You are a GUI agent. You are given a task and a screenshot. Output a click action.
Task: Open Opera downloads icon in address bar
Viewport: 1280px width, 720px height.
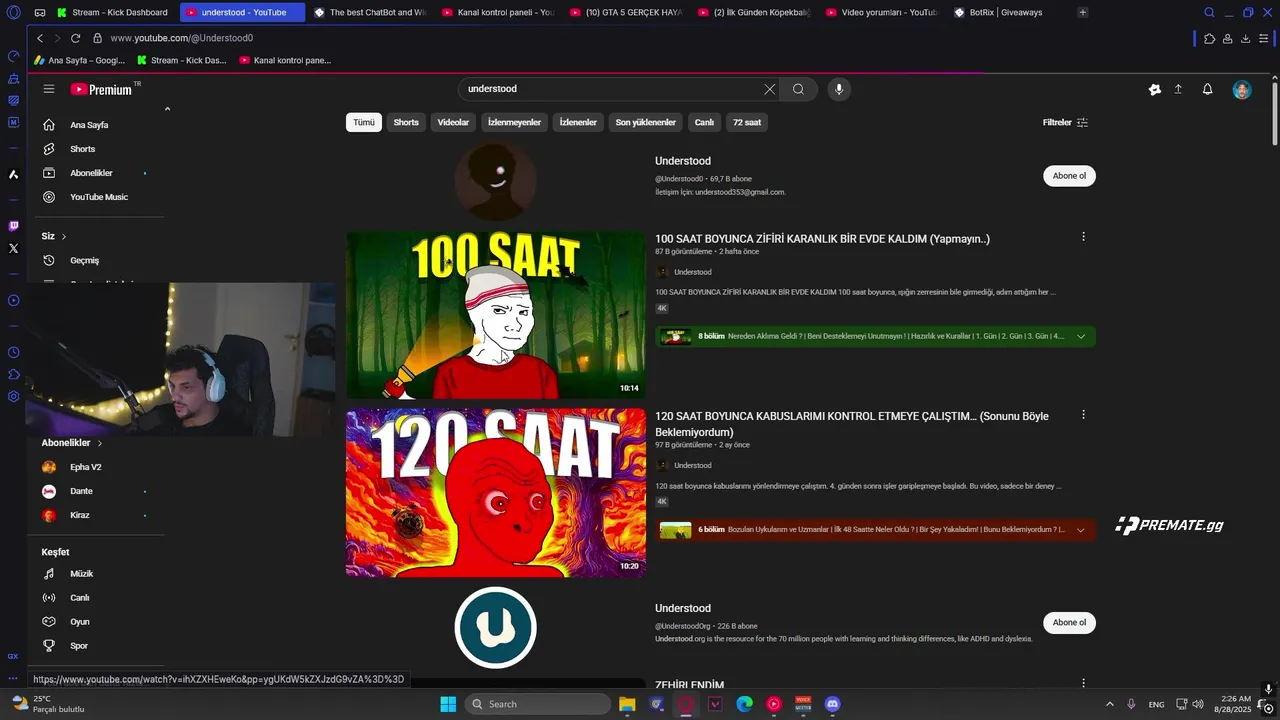1246,38
